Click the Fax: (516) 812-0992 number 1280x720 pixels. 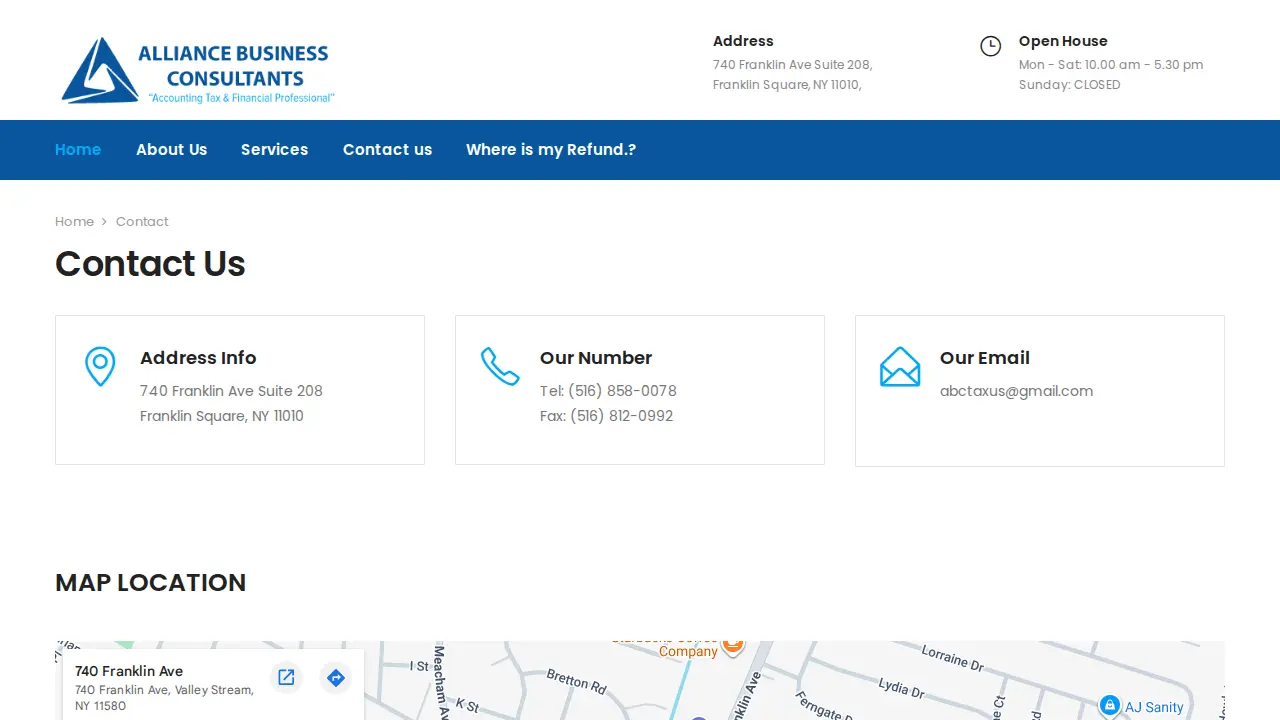[x=606, y=416]
